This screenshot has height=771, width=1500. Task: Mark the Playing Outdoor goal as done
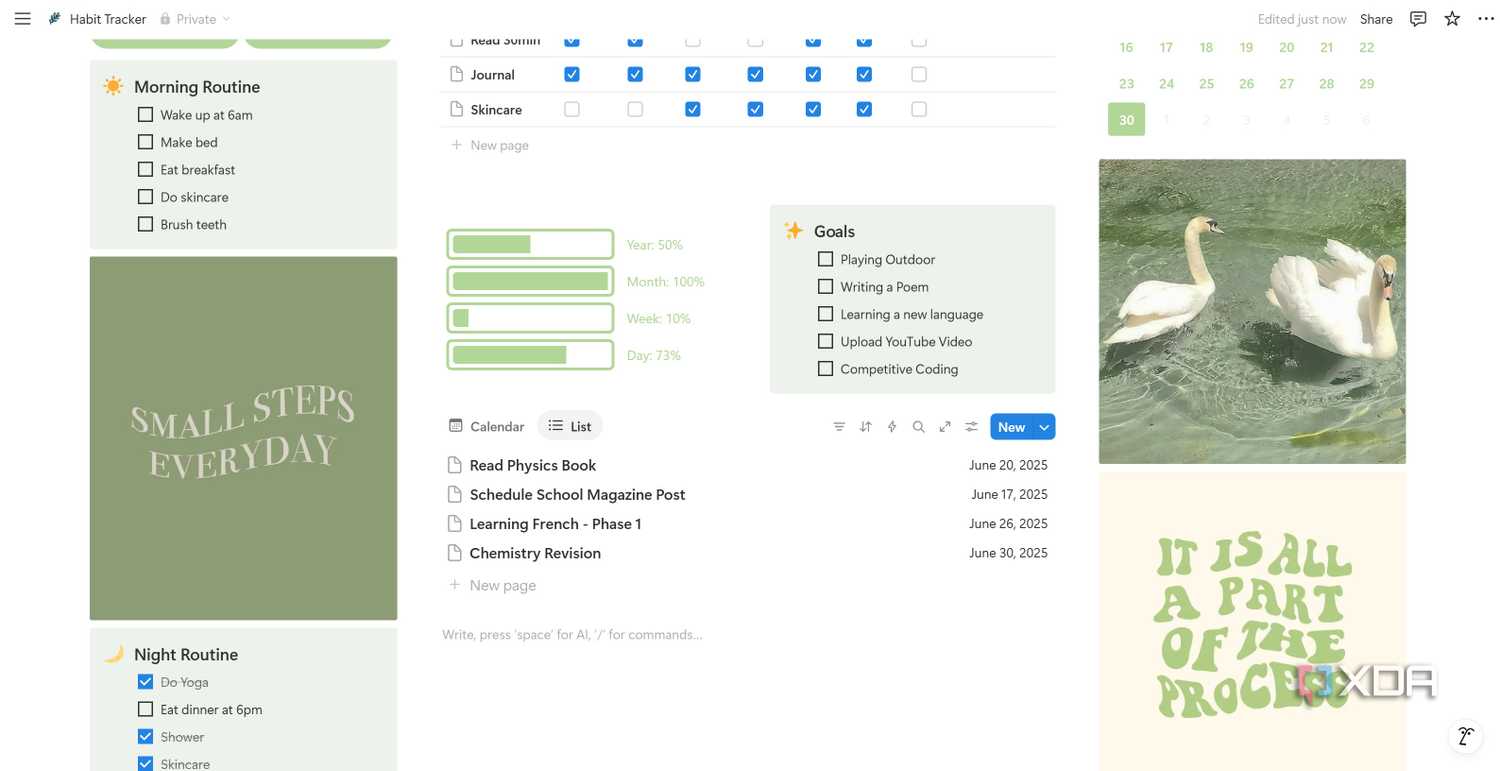point(825,259)
